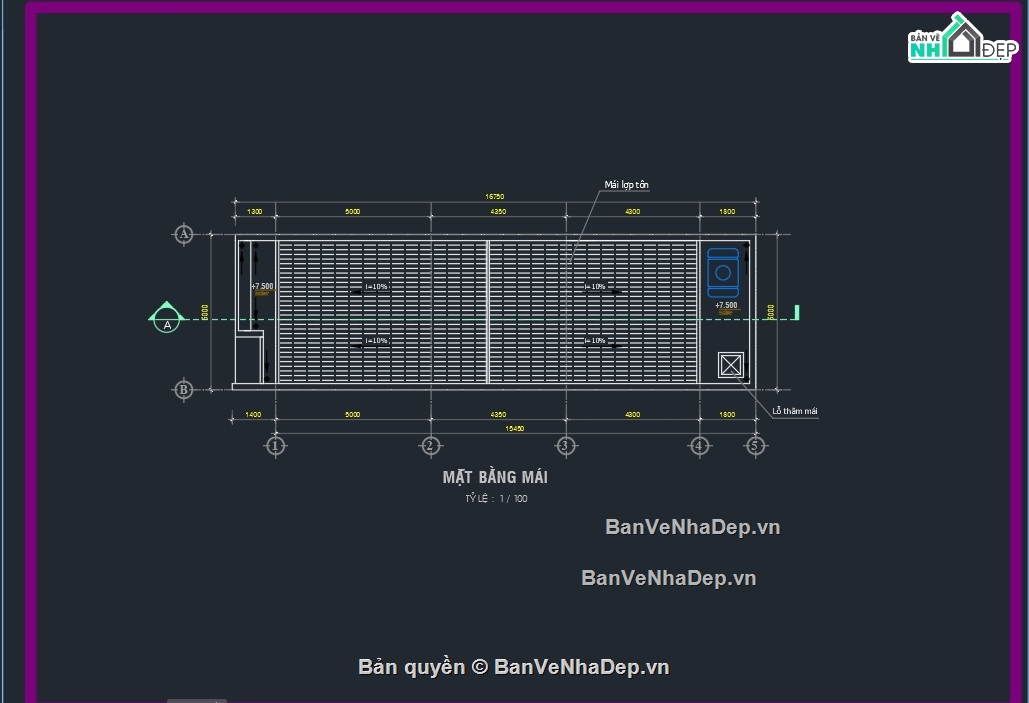The image size is (1029, 703).
Task: Click the horizontal scrollbar at the bottom edge
Action: click(x=197, y=700)
